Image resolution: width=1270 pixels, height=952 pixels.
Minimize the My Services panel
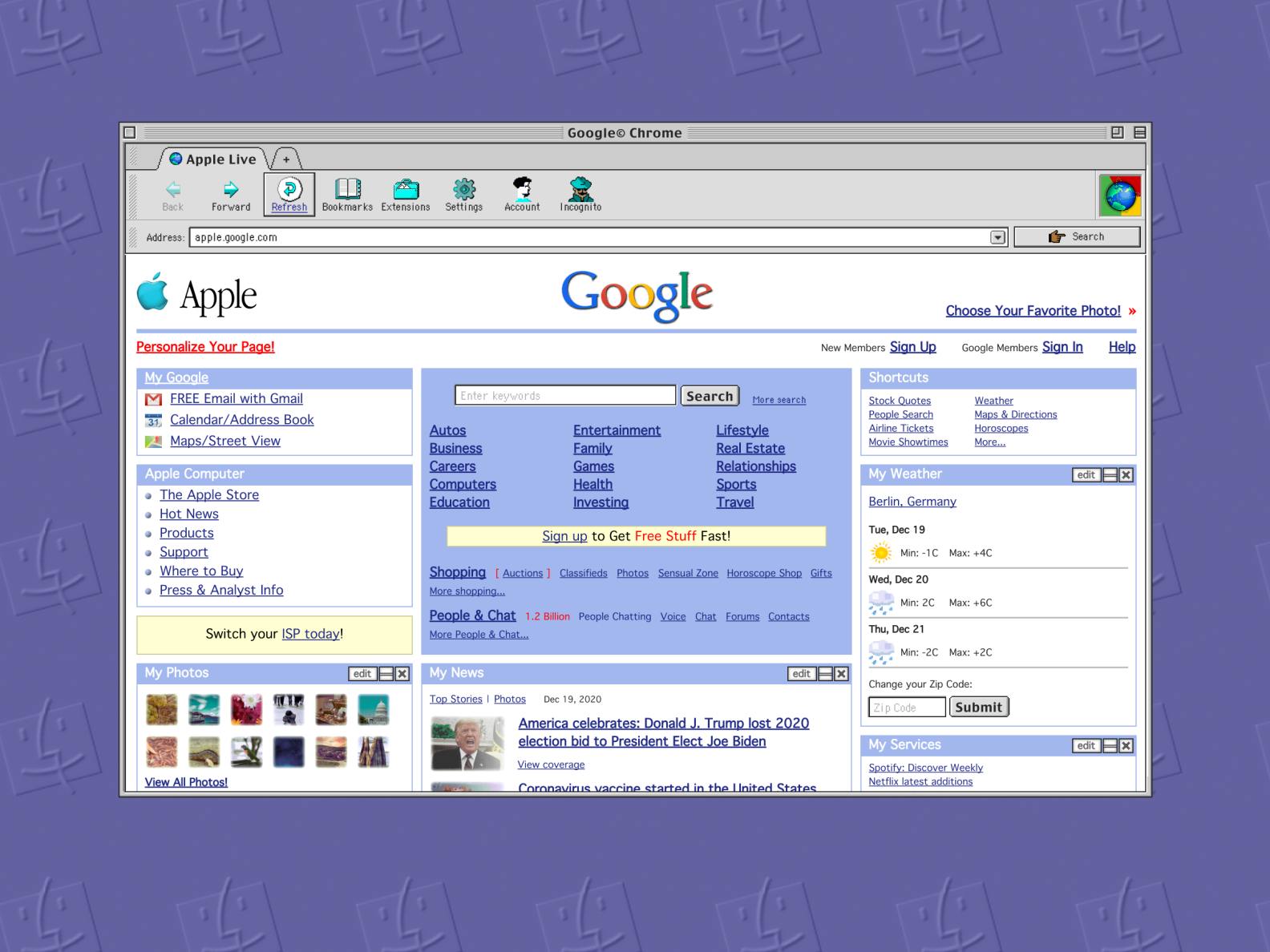click(x=1110, y=746)
